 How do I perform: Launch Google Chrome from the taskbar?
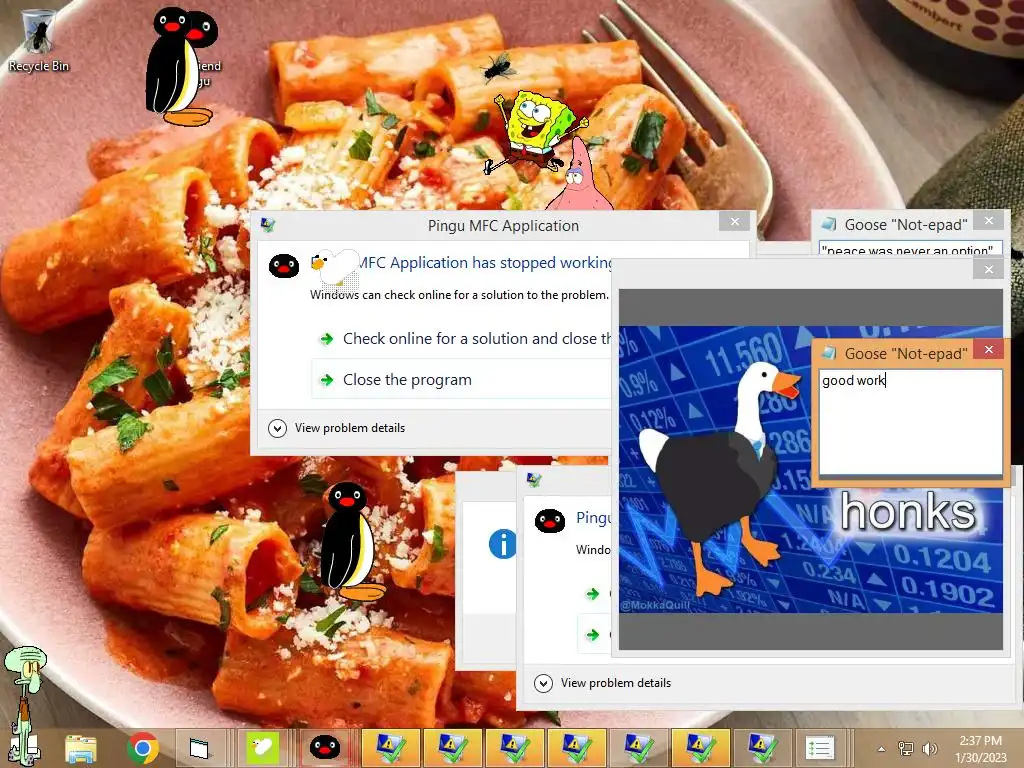pos(142,748)
